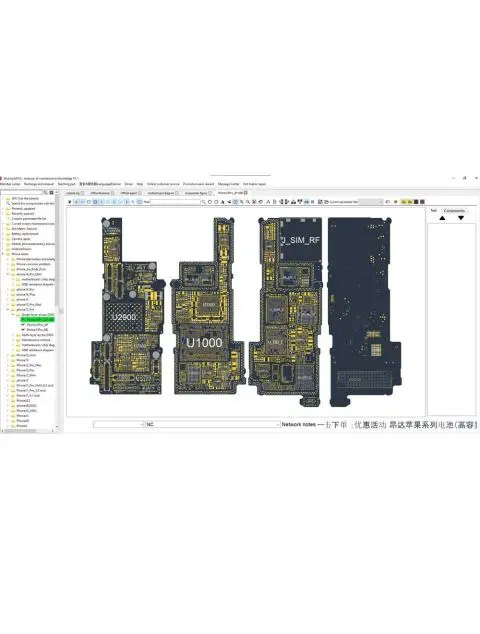Open the empty bottom-left dropdown beside NC
The image size is (480, 634).
tap(118, 425)
